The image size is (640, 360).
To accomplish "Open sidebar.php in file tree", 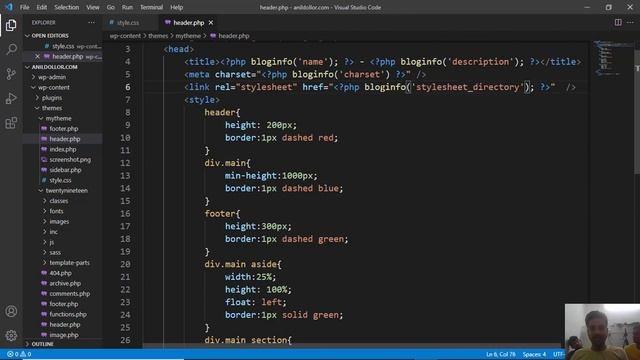I will (x=65, y=170).
